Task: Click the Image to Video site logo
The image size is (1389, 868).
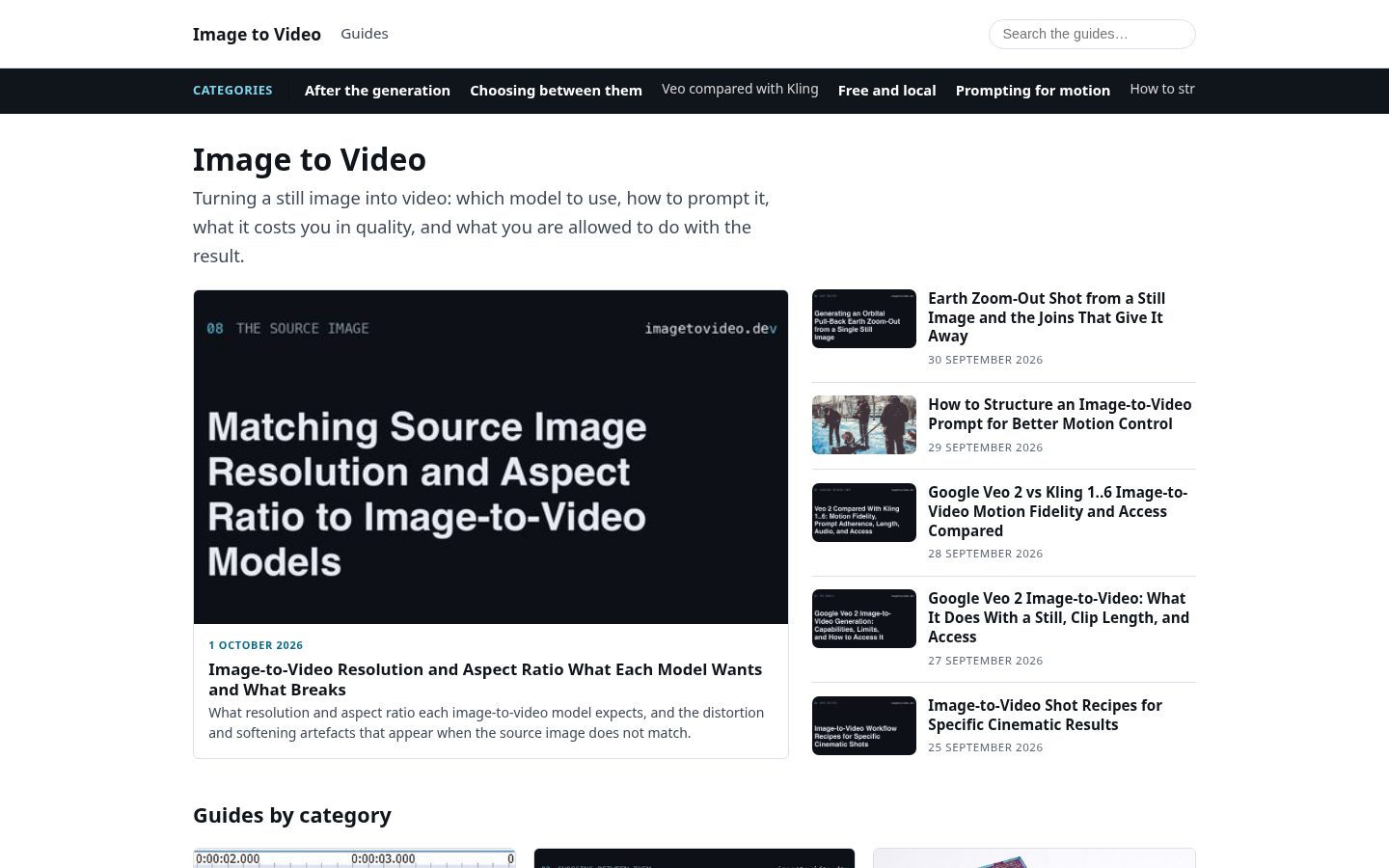Action: [257, 34]
